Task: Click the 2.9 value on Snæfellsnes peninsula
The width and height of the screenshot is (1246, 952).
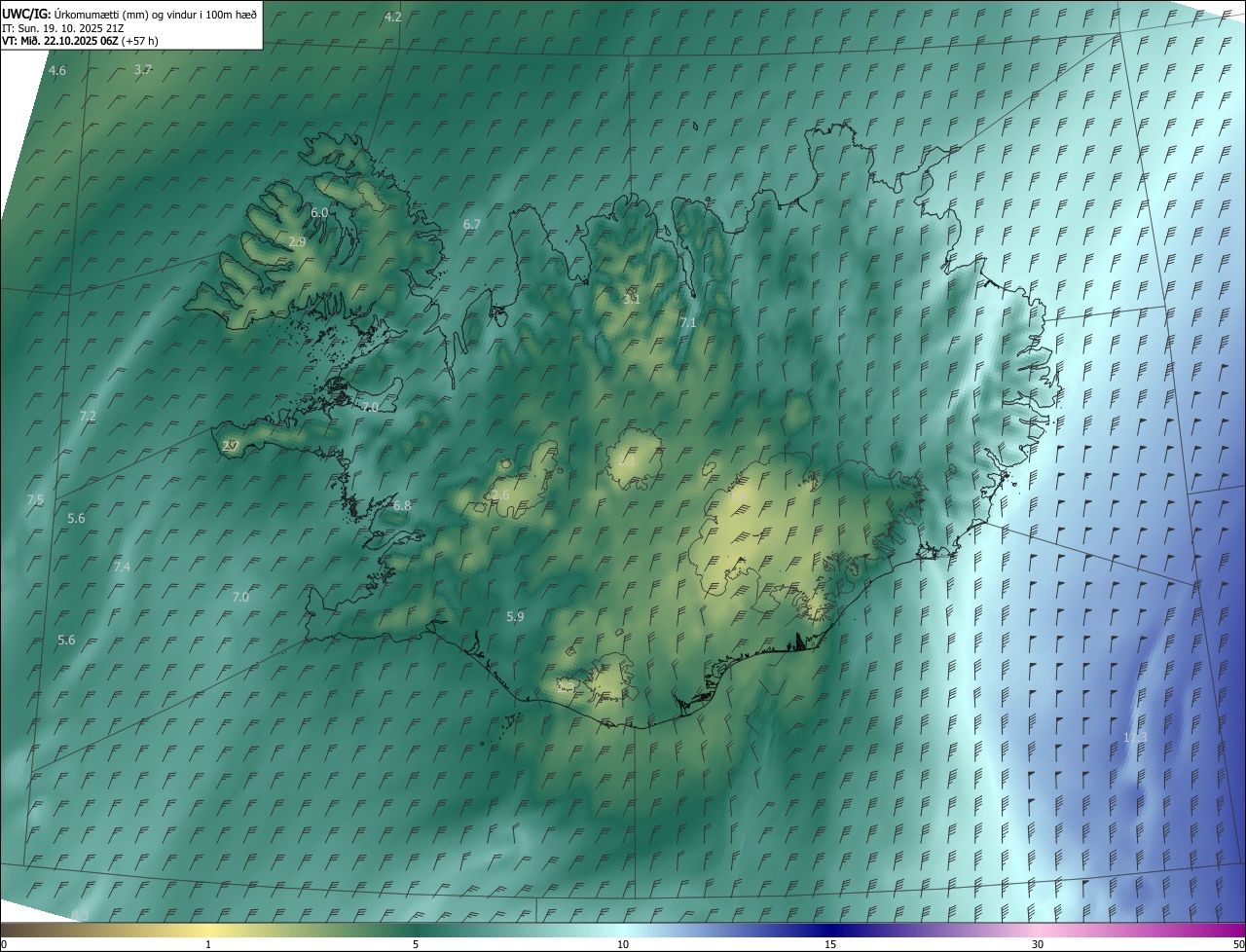Action: (x=231, y=446)
